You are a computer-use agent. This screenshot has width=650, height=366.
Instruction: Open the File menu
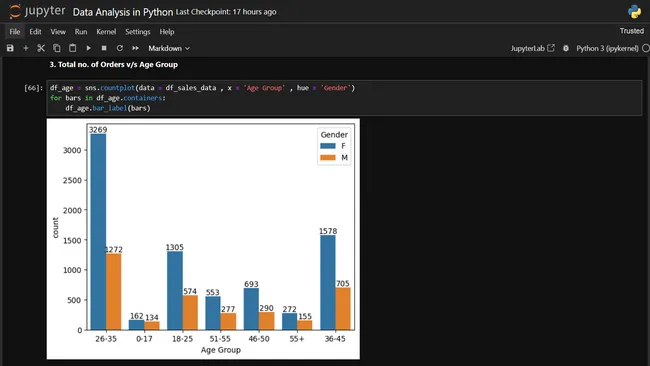pos(15,32)
